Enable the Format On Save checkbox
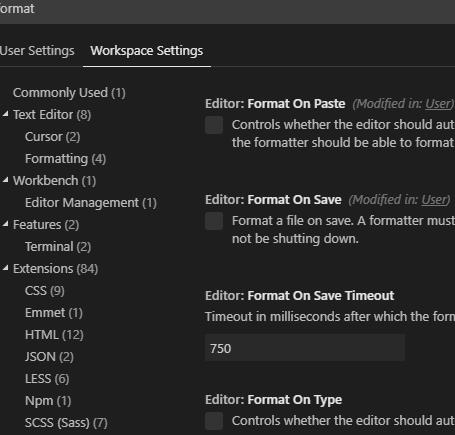Image resolution: width=455 pixels, height=435 pixels. (x=214, y=221)
